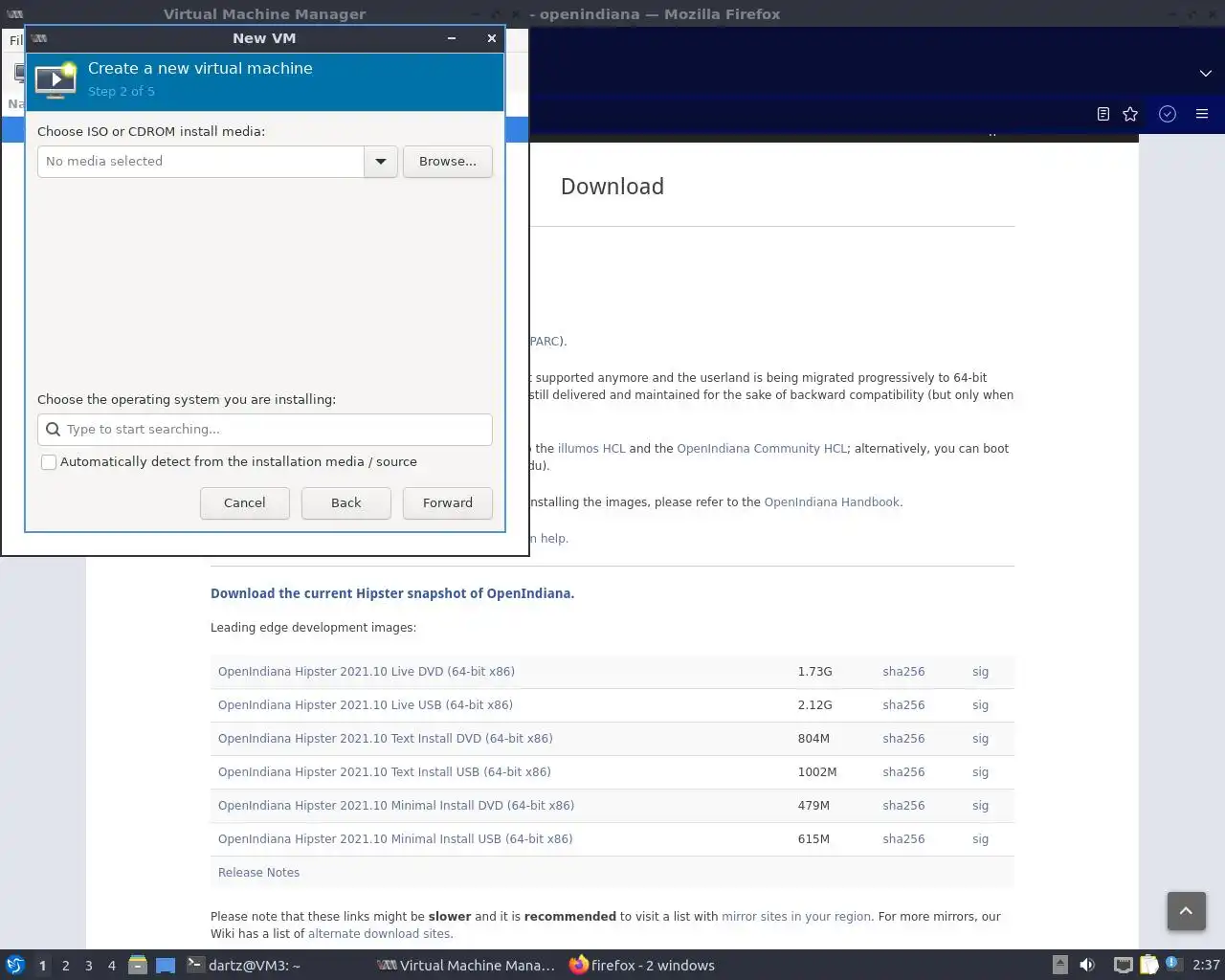Click the terminal icon in the taskbar
Viewport: 1225px width, 980px height.
pyautogui.click(x=194, y=965)
